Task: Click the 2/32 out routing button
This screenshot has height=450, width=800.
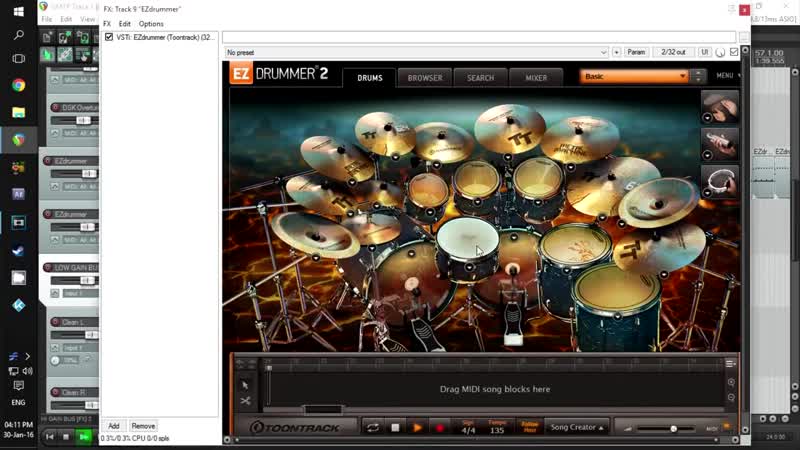Action: coord(673,53)
